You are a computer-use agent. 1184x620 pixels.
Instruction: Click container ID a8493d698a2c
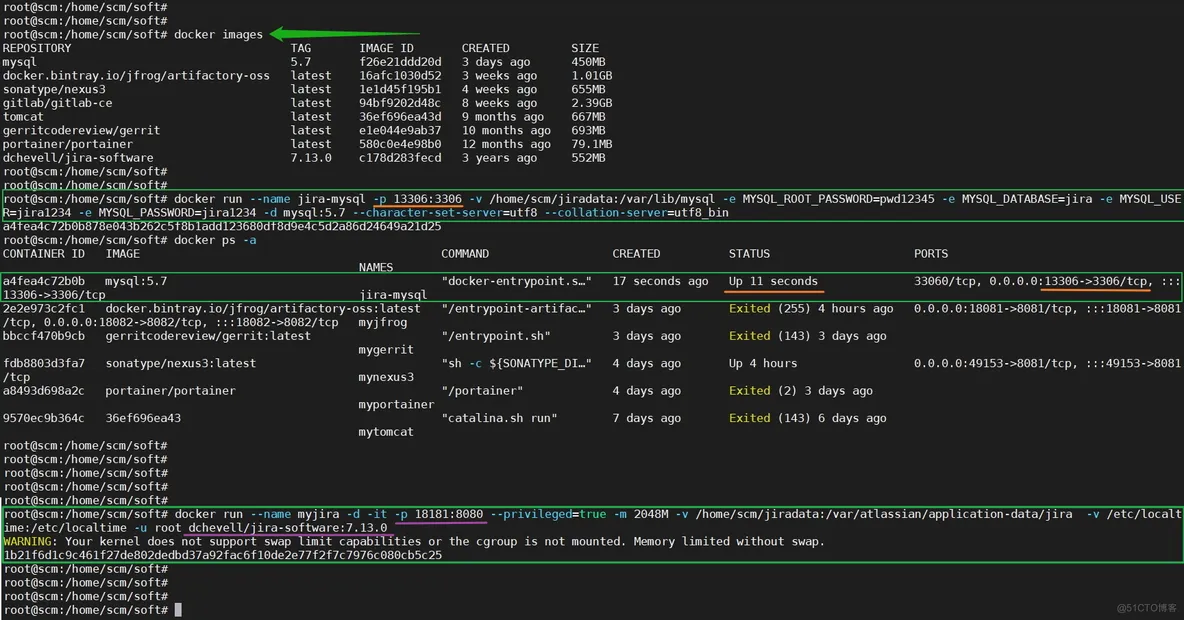44,390
